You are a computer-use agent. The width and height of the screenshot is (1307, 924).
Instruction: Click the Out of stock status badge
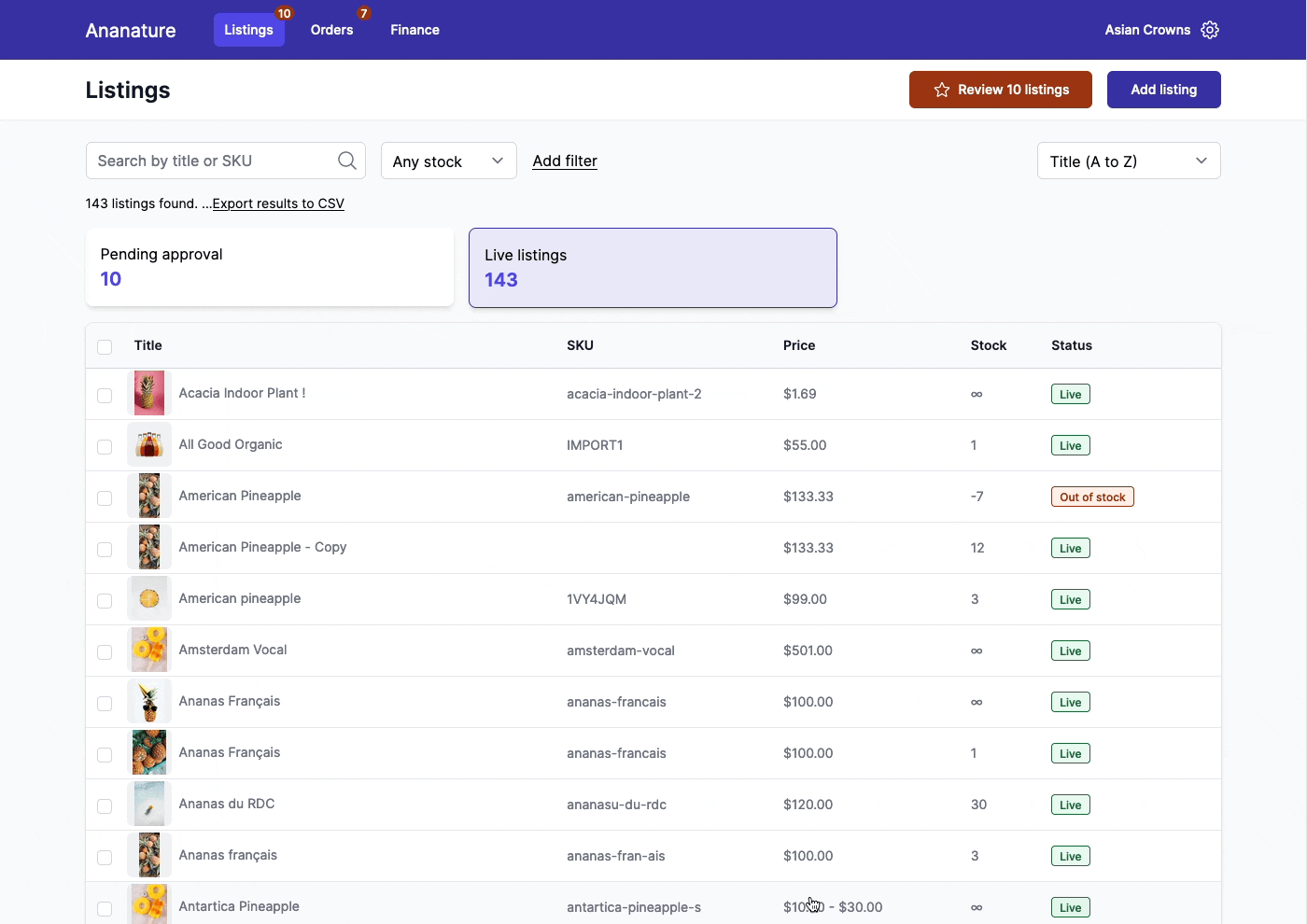tap(1091, 497)
